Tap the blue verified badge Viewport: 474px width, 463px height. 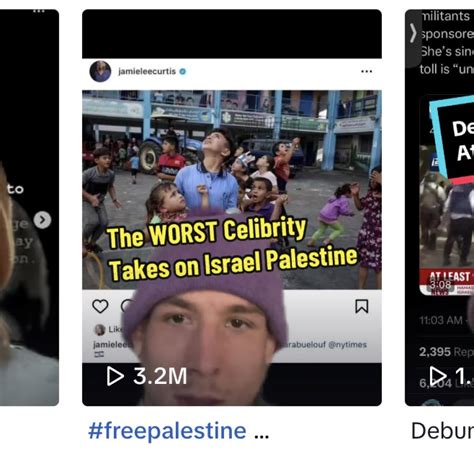point(183,71)
